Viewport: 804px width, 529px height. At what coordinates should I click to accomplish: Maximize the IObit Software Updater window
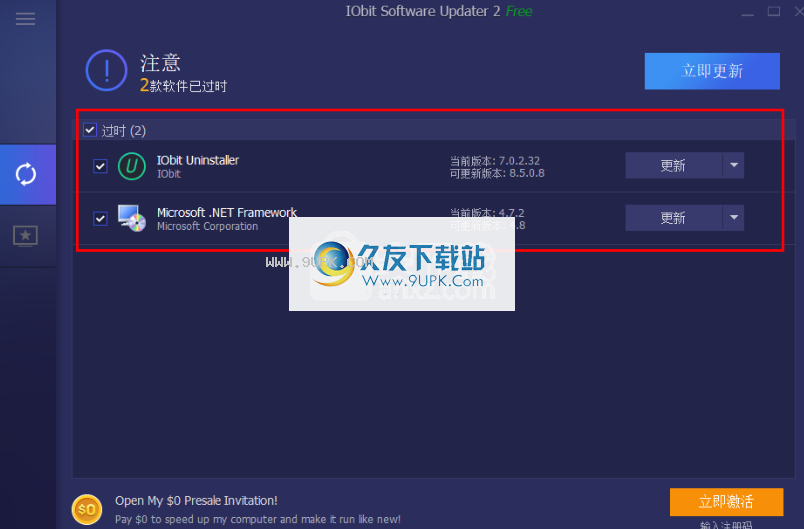774,11
